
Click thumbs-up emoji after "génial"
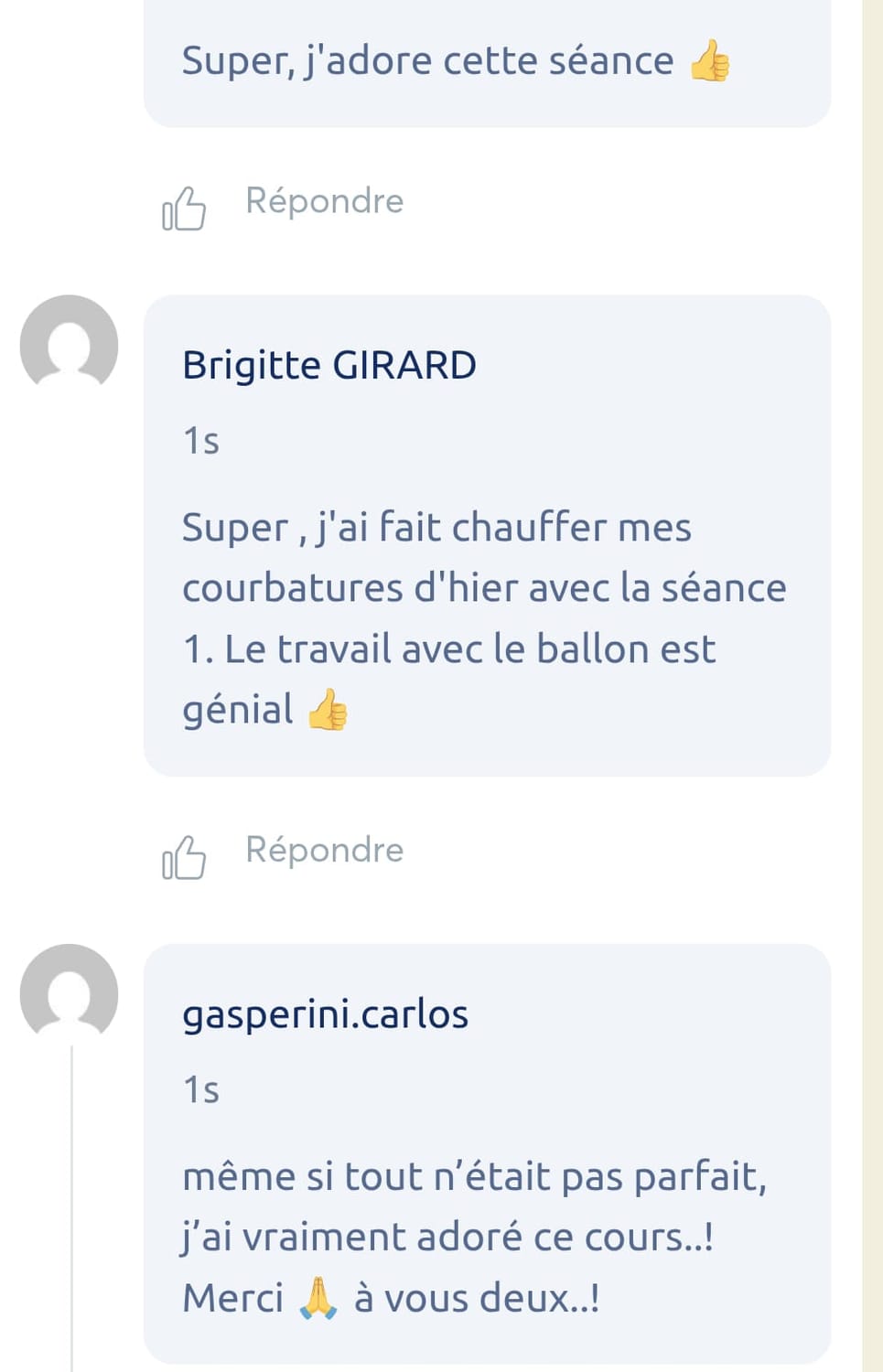coord(327,710)
